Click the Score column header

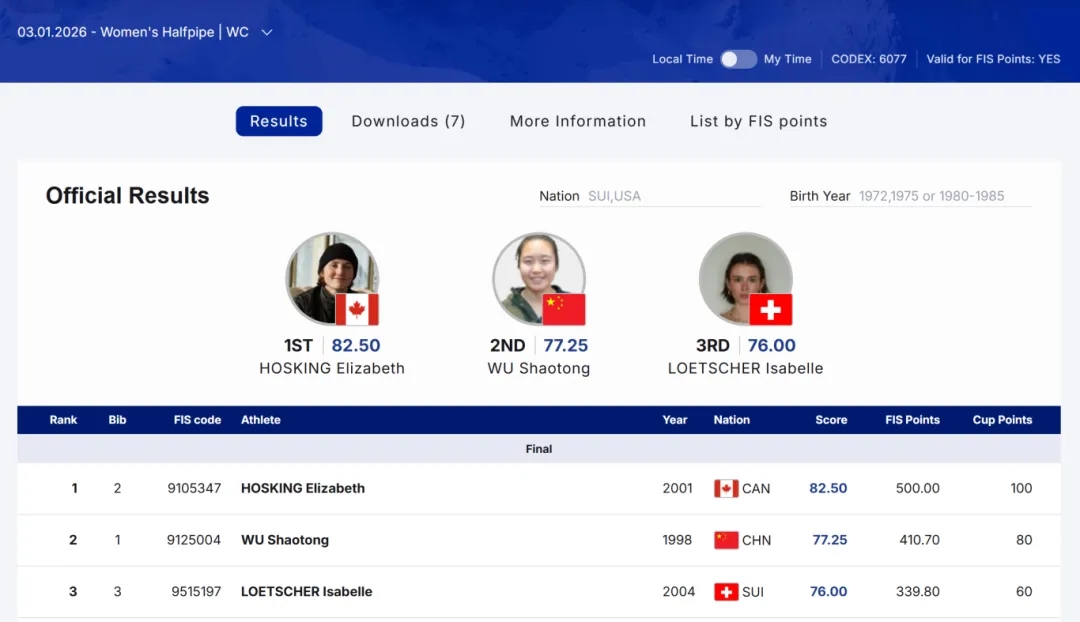click(830, 420)
